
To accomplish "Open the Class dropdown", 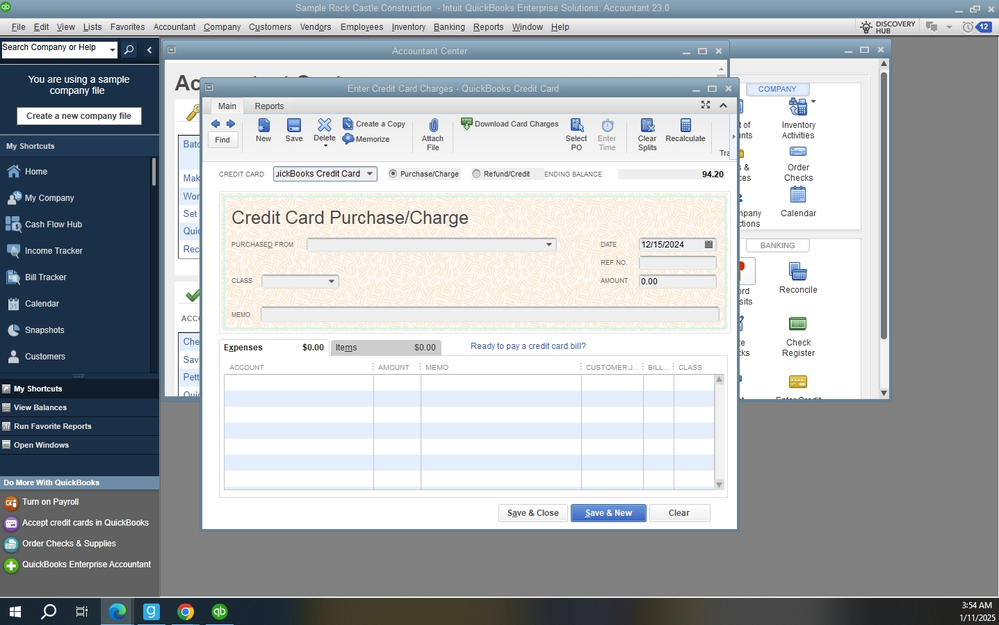I will [331, 281].
